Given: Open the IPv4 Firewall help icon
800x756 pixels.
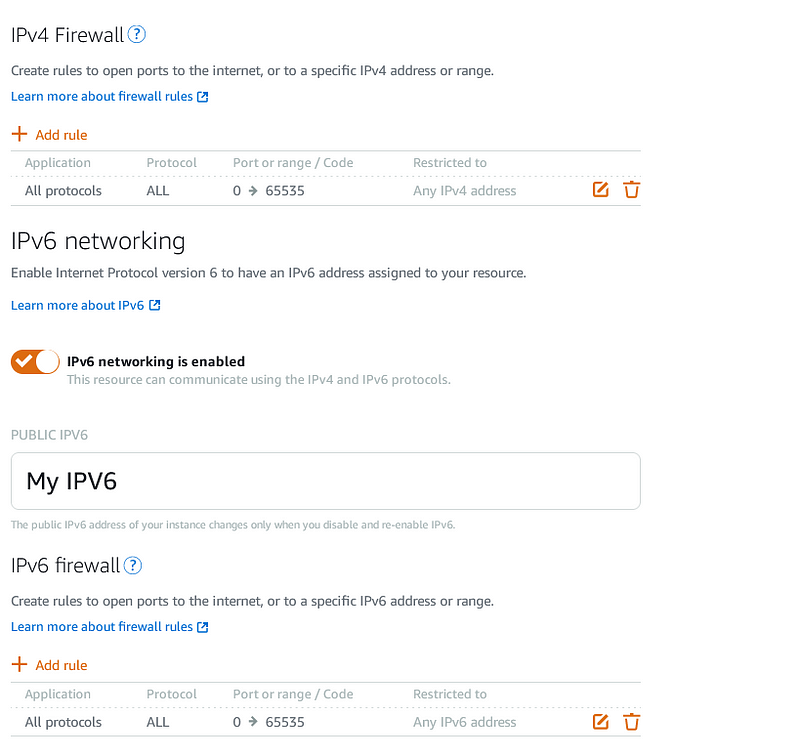Looking at the screenshot, I should (137, 35).
